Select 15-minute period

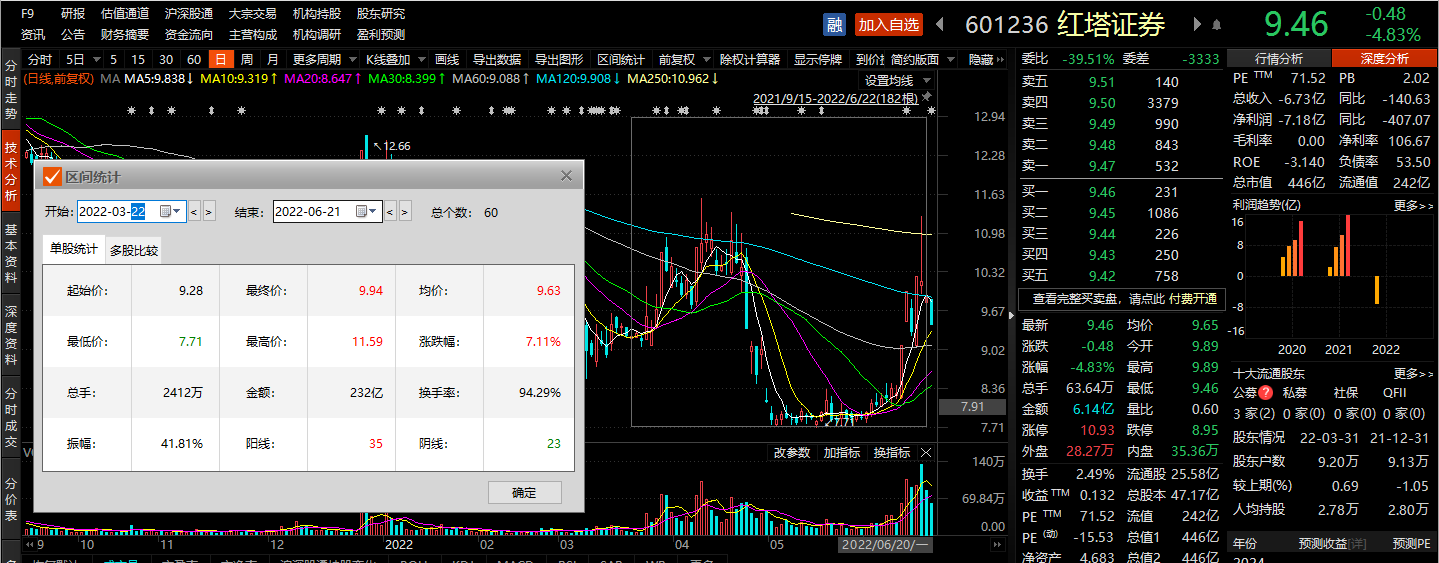[138, 60]
